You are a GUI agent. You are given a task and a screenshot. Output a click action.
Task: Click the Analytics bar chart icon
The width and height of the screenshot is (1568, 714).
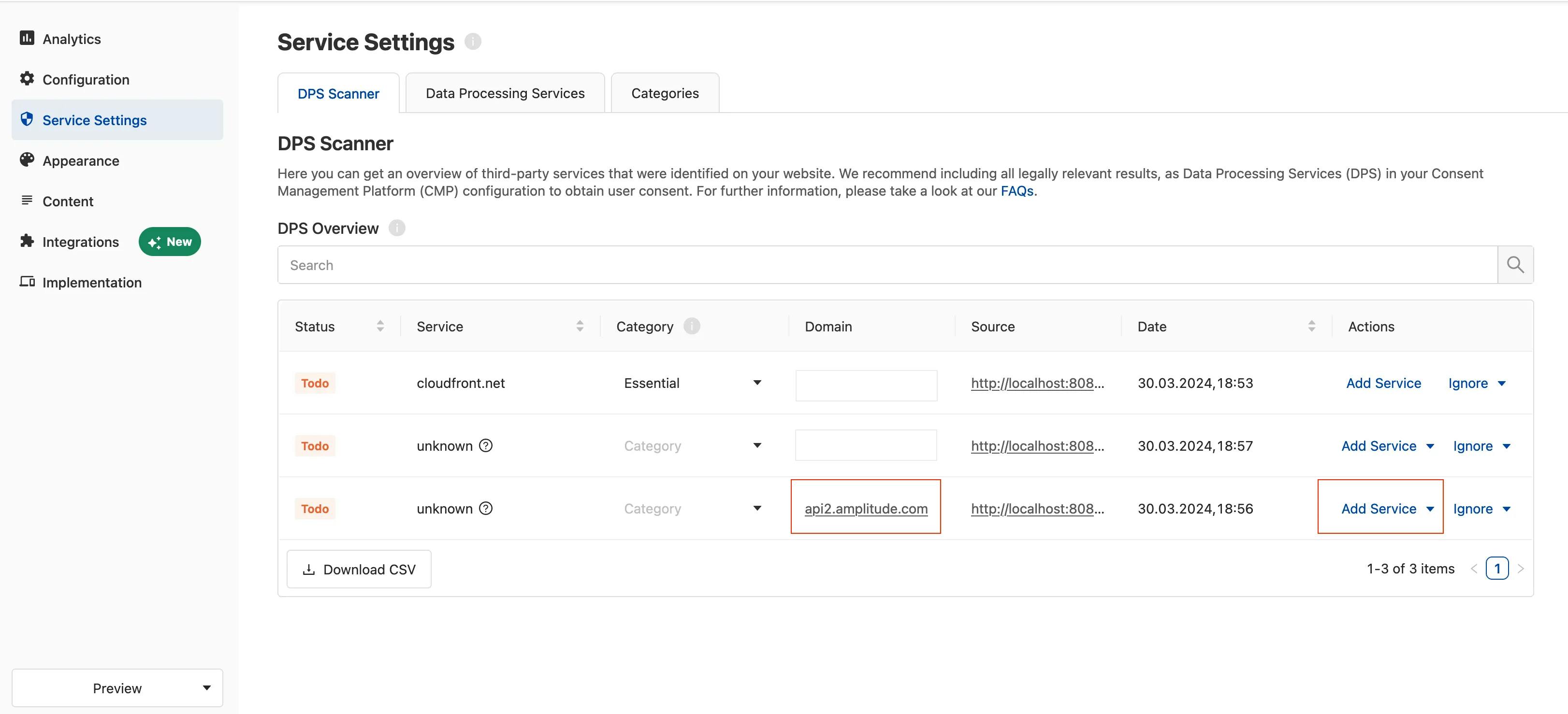27,38
